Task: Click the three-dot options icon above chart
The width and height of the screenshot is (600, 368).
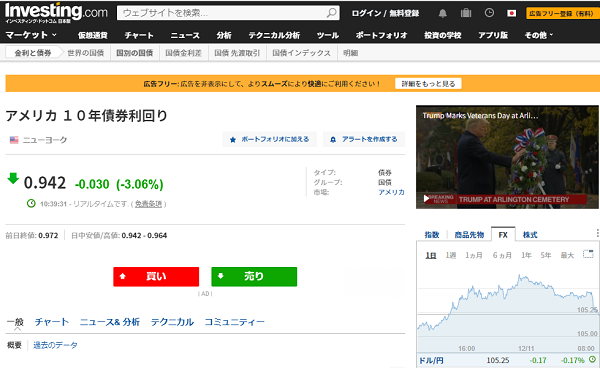Action: point(597,233)
